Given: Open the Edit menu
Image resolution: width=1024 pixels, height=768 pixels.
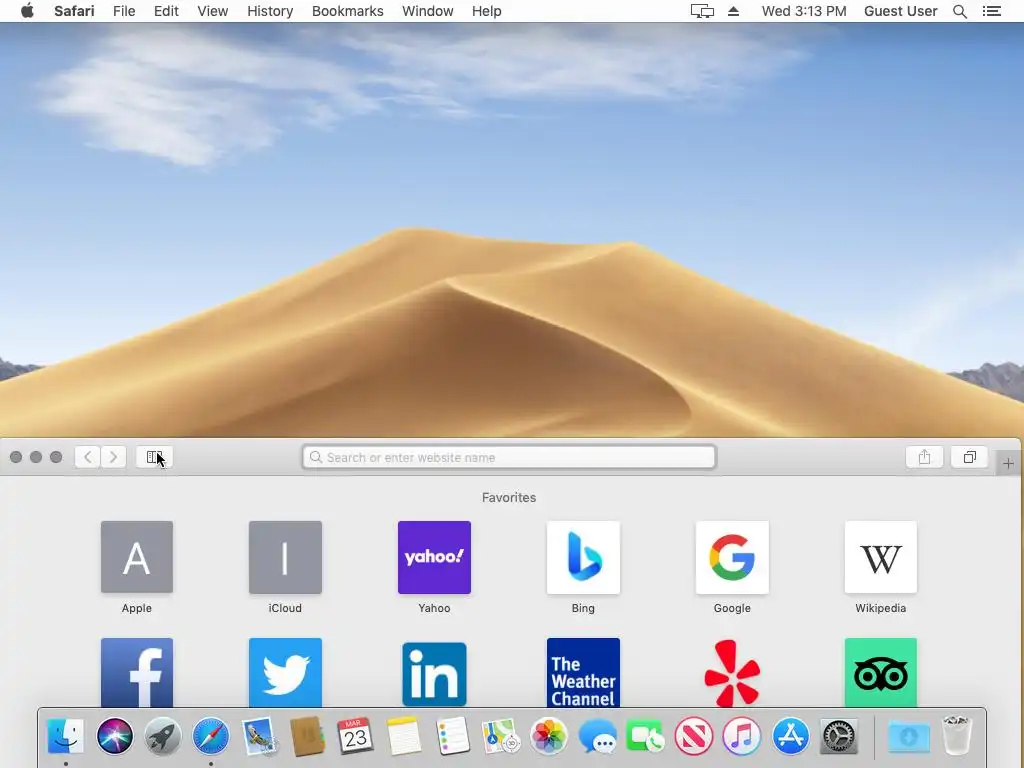Looking at the screenshot, I should click(166, 11).
